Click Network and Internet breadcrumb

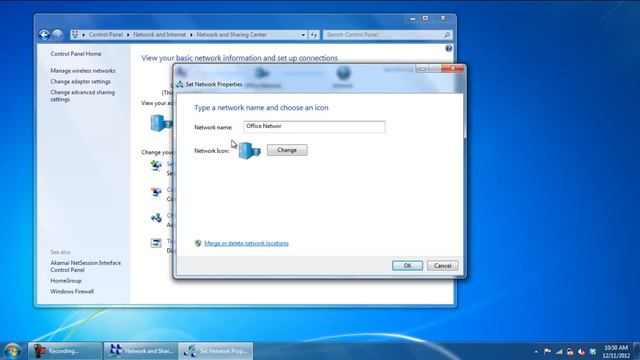[x=160, y=35]
